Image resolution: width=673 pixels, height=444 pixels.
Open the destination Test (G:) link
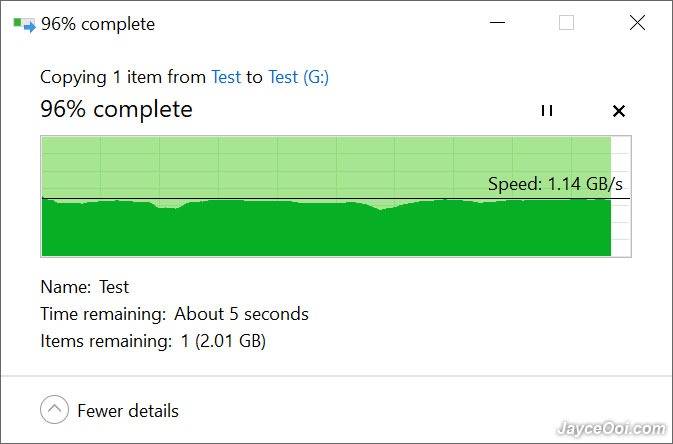(x=298, y=77)
